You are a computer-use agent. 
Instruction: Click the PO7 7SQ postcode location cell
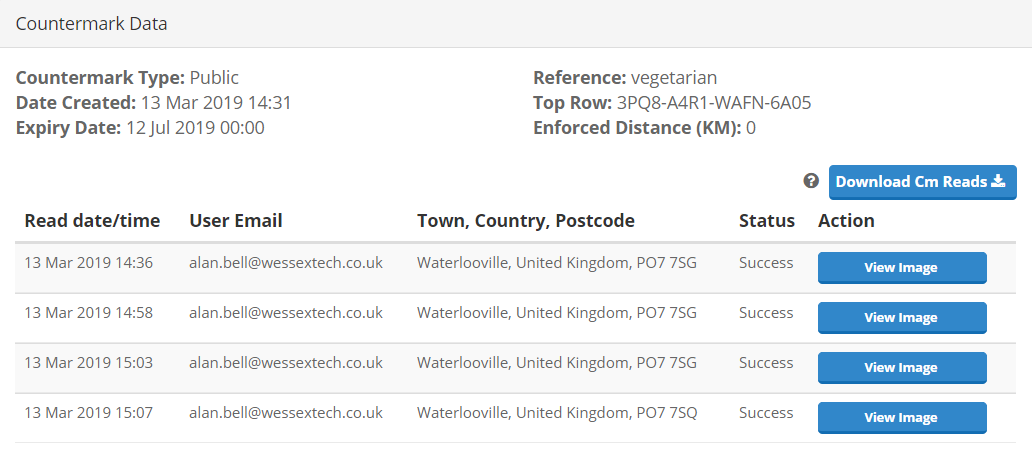[557, 413]
